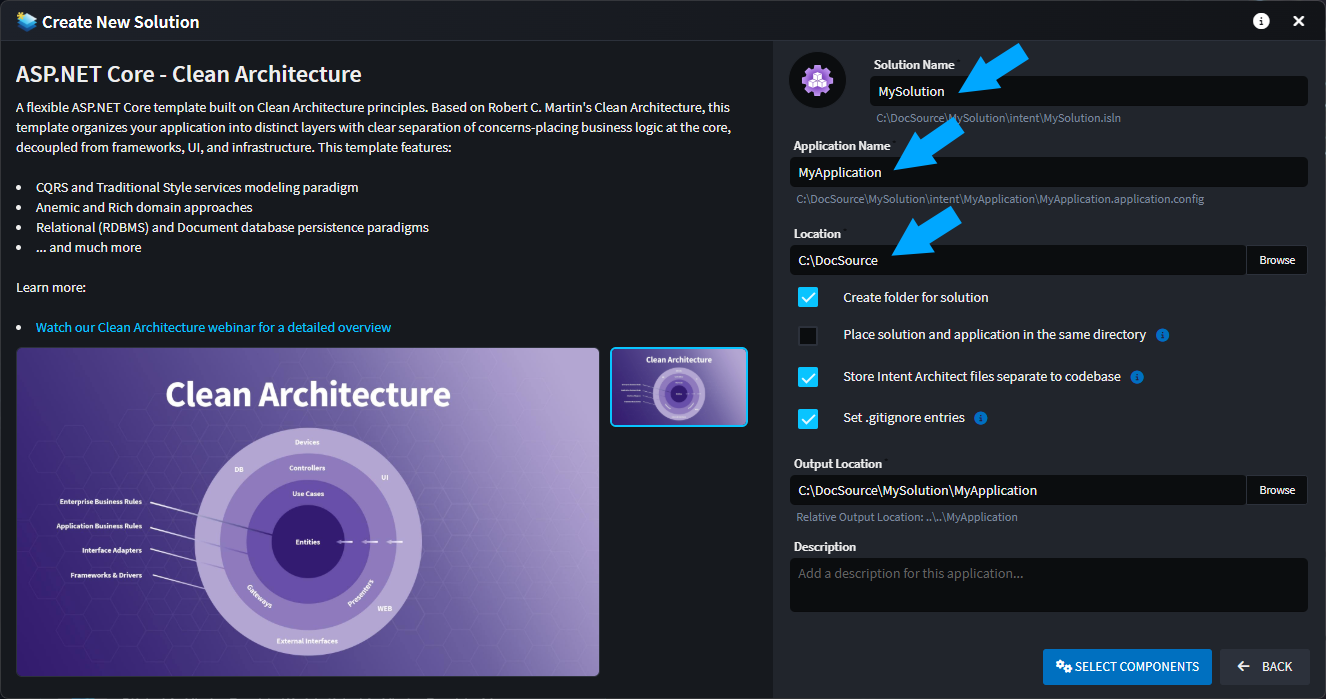The height and width of the screenshot is (699, 1326).
Task: Click the solution path text MySolution.isln
Action: pos(999,118)
